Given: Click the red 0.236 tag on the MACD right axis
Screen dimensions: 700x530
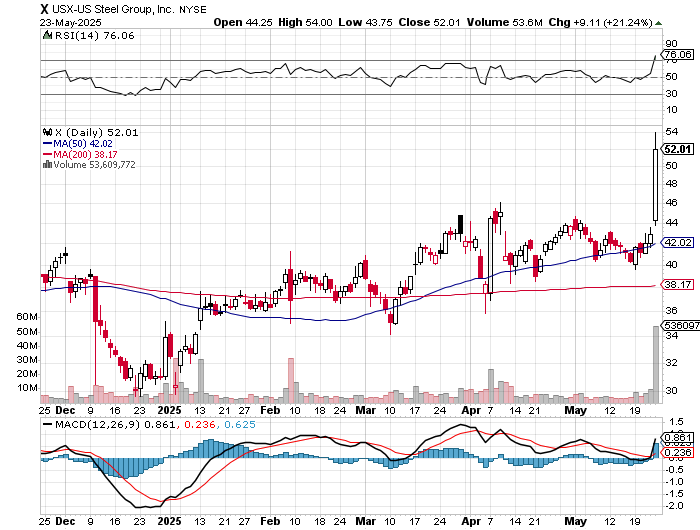Looking at the screenshot, I should (678, 453).
